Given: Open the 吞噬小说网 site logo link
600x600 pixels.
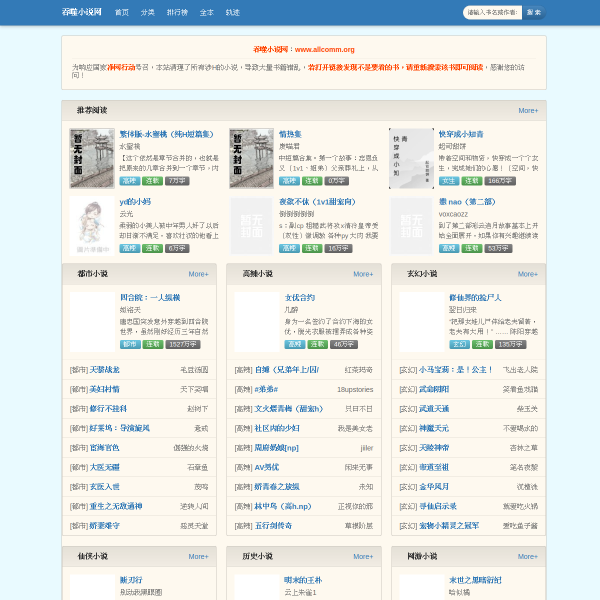Looking at the screenshot, I should click(82, 12).
